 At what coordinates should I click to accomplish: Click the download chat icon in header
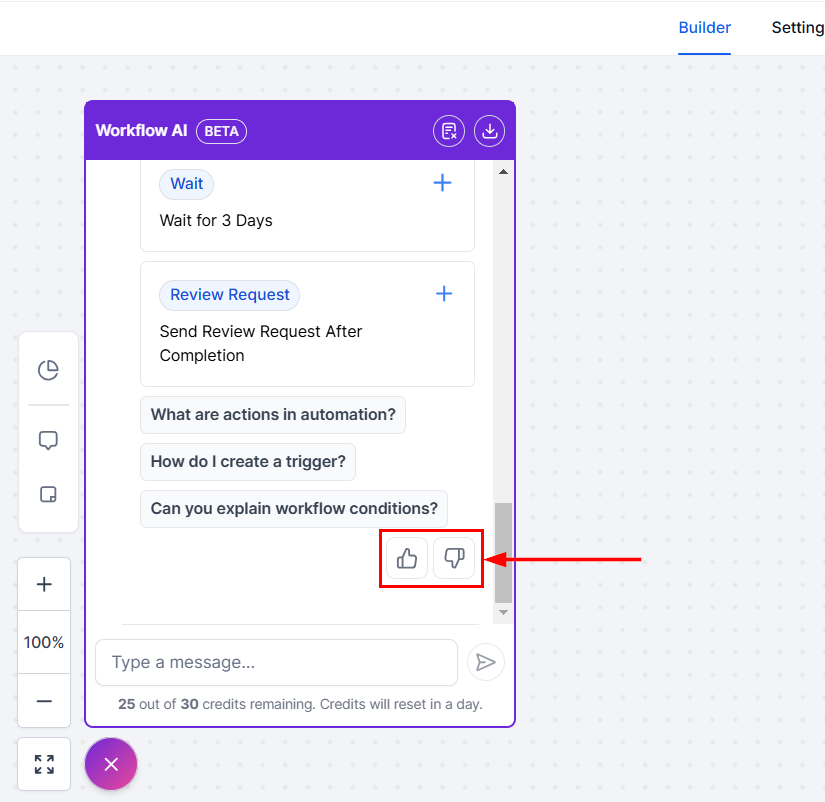pos(489,131)
